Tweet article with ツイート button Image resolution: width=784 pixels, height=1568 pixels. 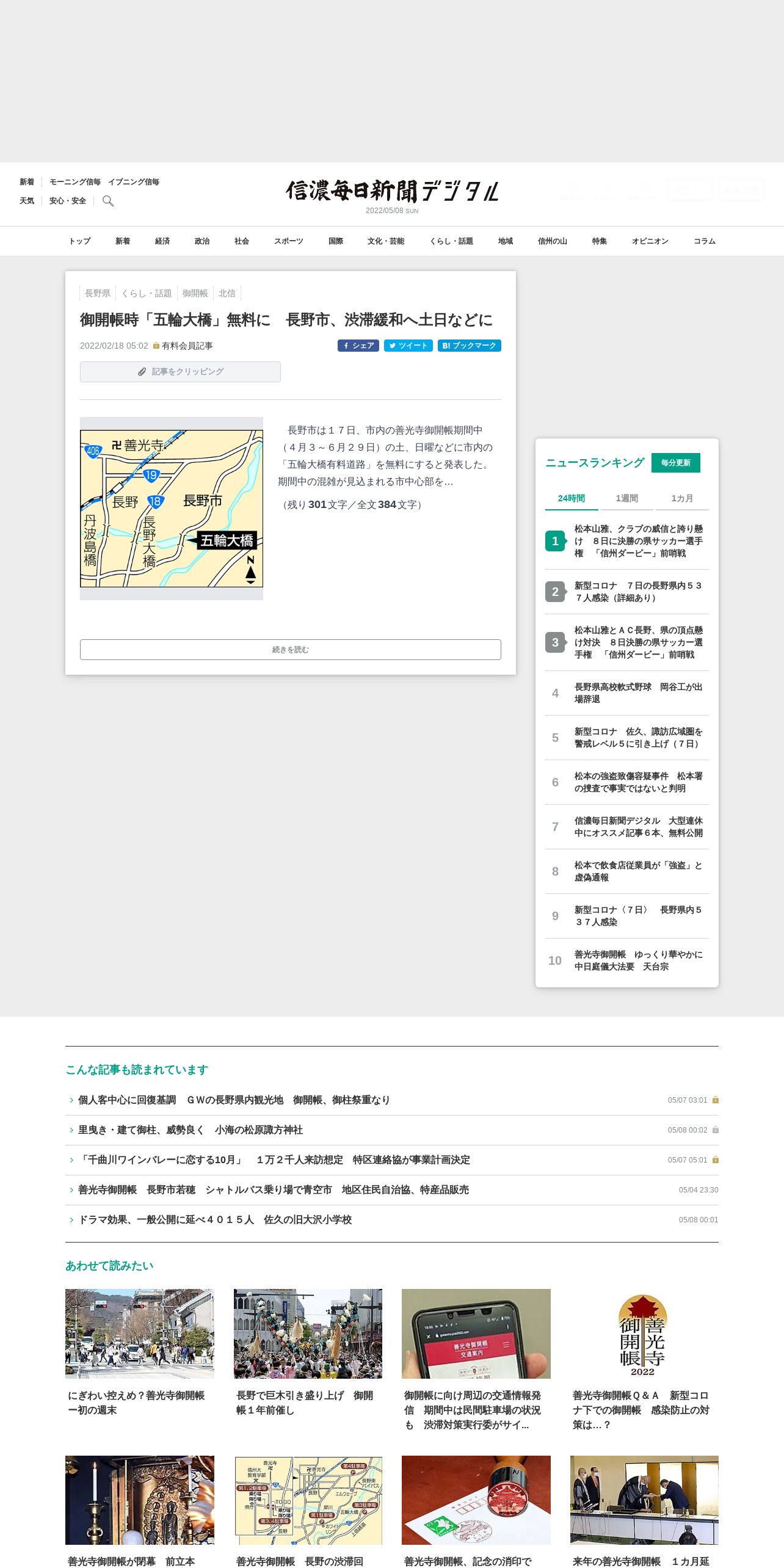[x=408, y=346]
